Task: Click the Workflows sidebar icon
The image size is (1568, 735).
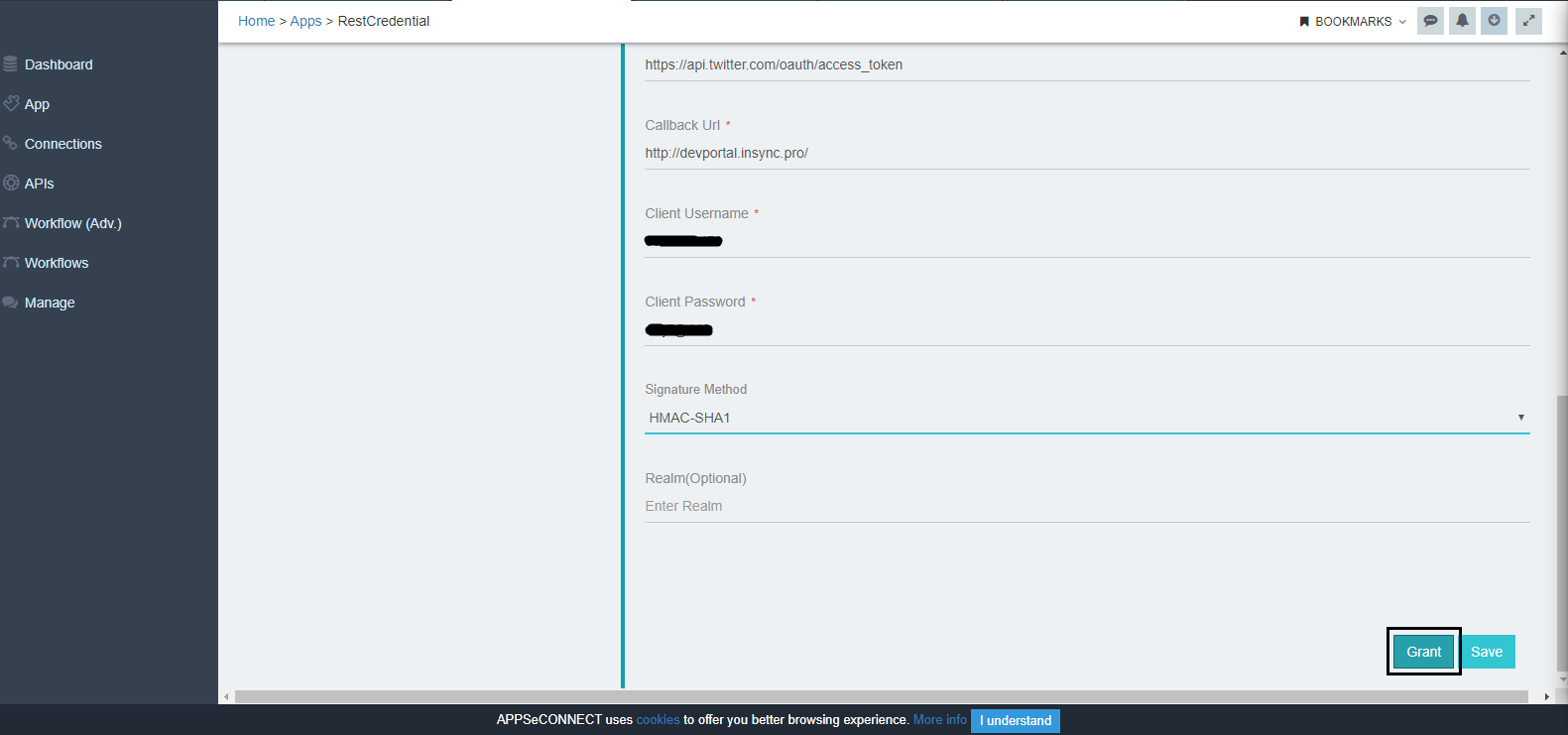Action: [x=11, y=262]
